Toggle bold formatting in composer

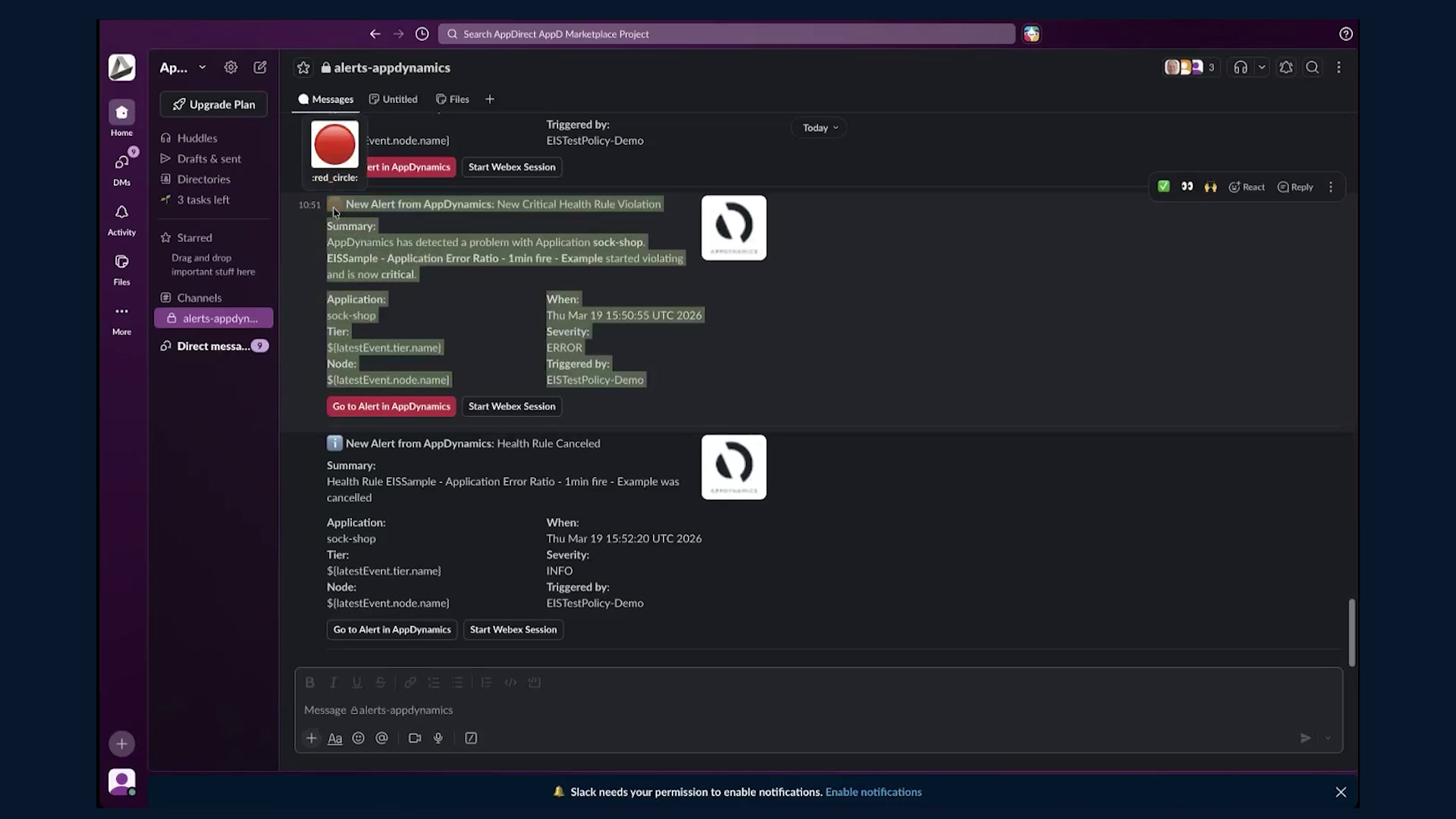click(x=309, y=682)
